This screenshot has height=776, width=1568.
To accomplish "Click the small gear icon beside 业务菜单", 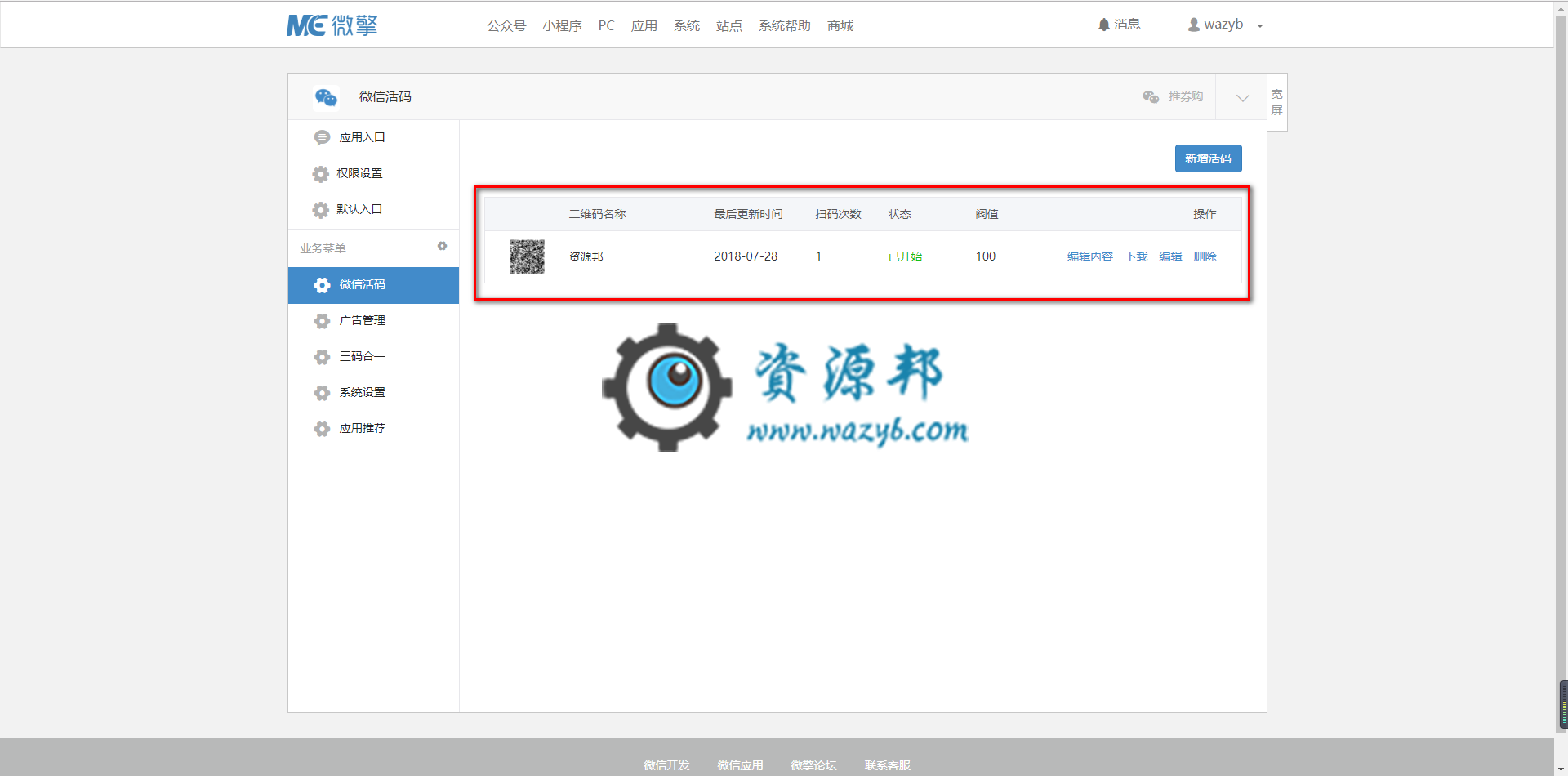I will [442, 246].
